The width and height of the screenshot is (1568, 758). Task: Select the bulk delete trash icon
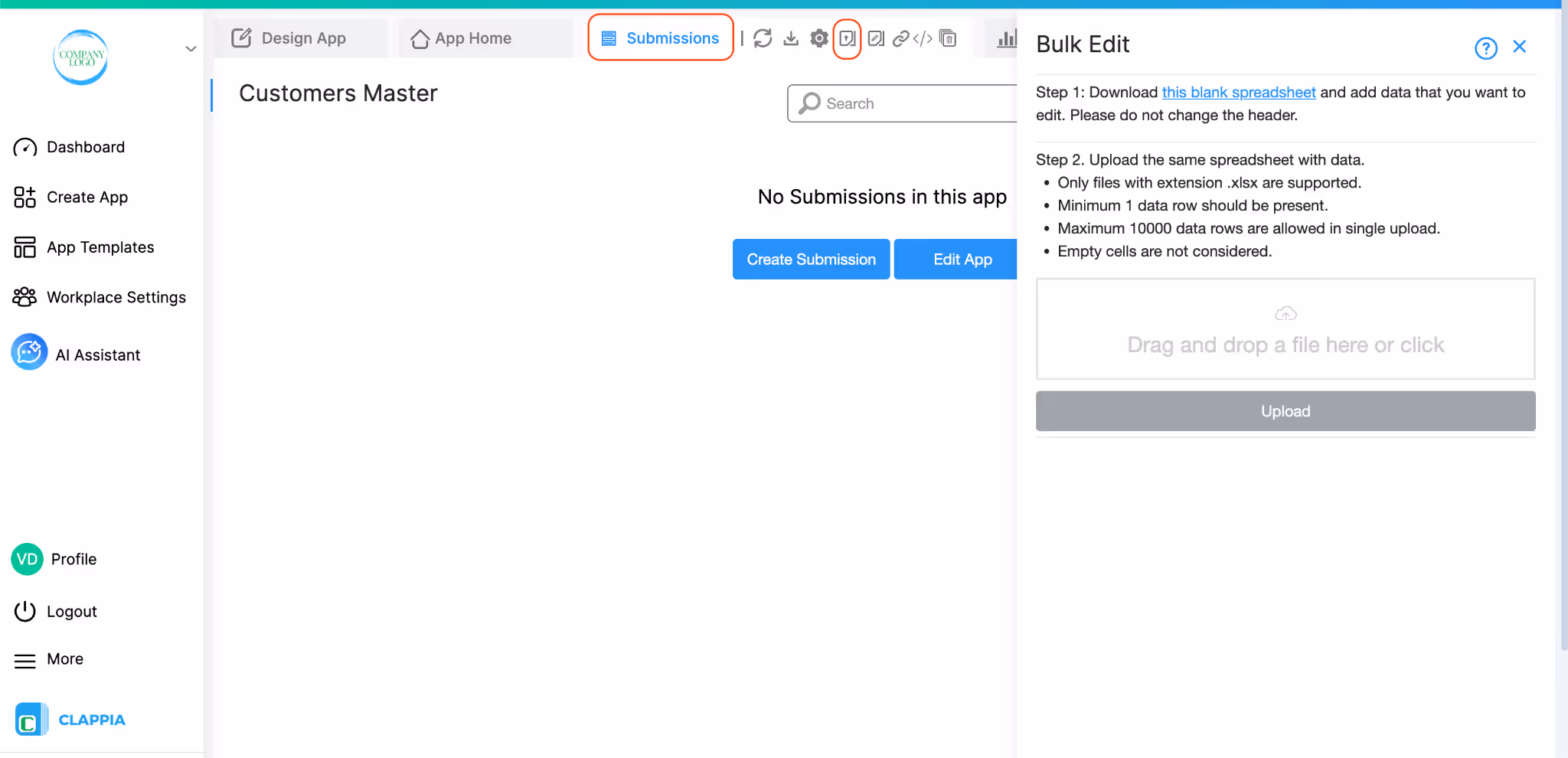point(948,38)
